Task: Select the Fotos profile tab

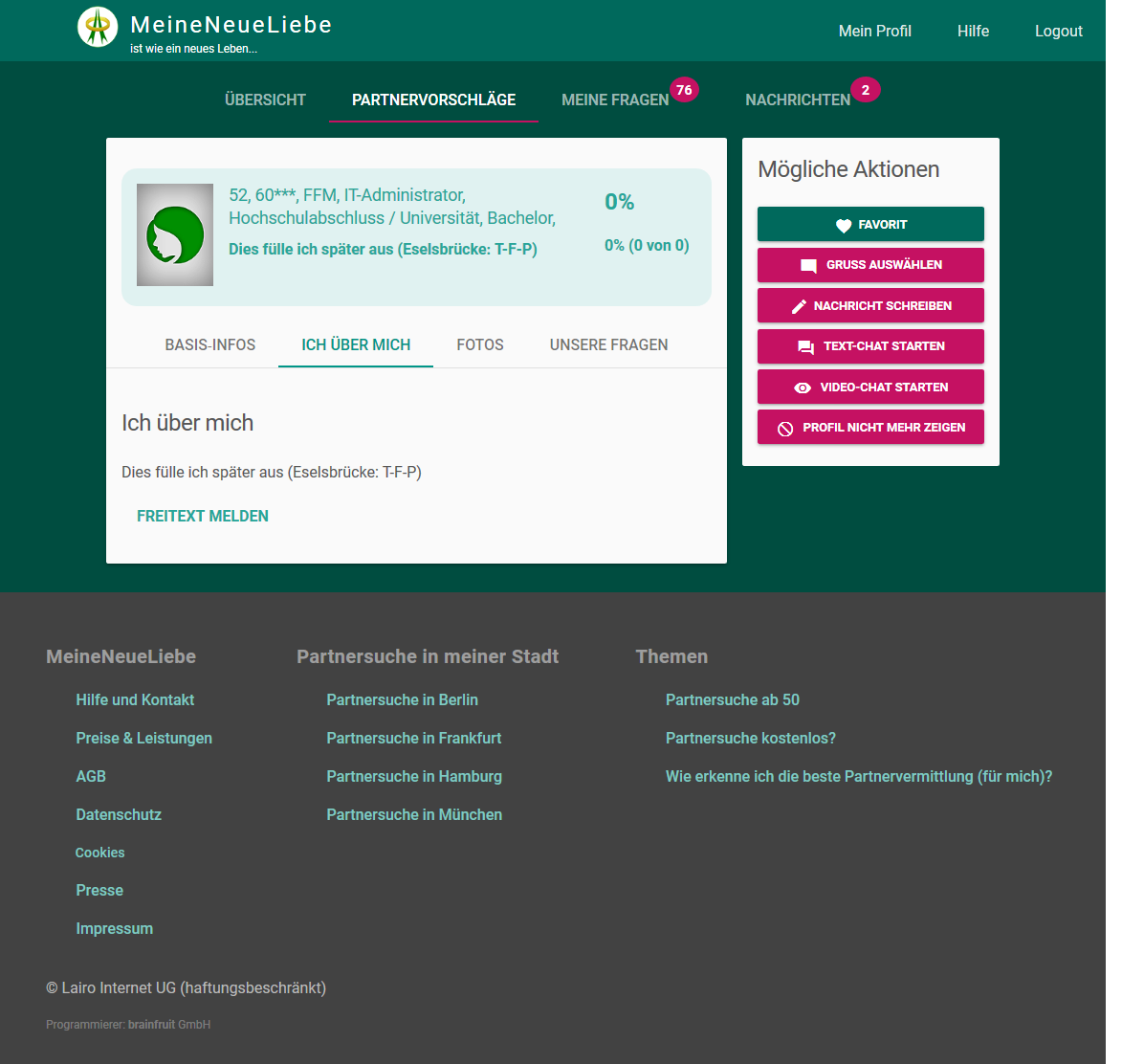Action: (480, 344)
